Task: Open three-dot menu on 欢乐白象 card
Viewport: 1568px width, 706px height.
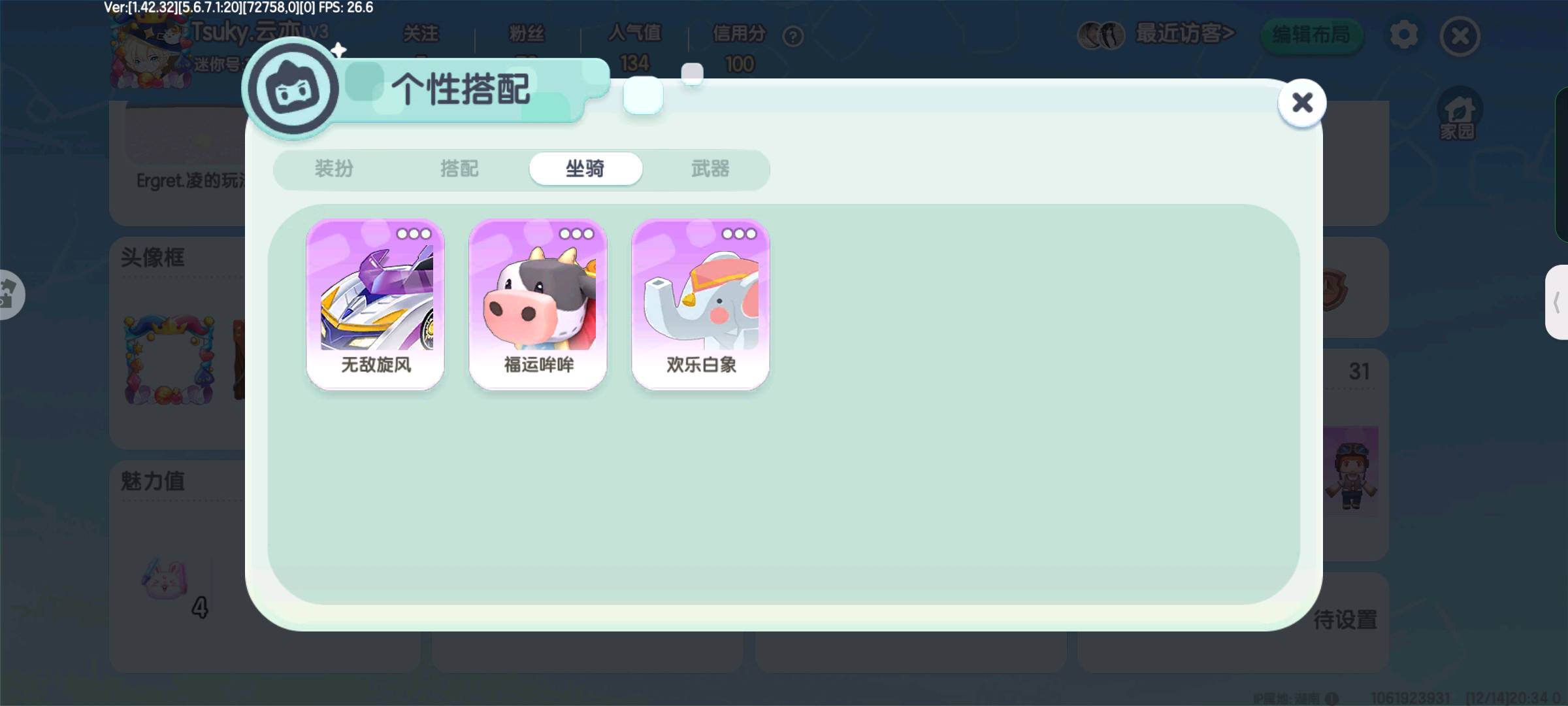Action: (739, 234)
